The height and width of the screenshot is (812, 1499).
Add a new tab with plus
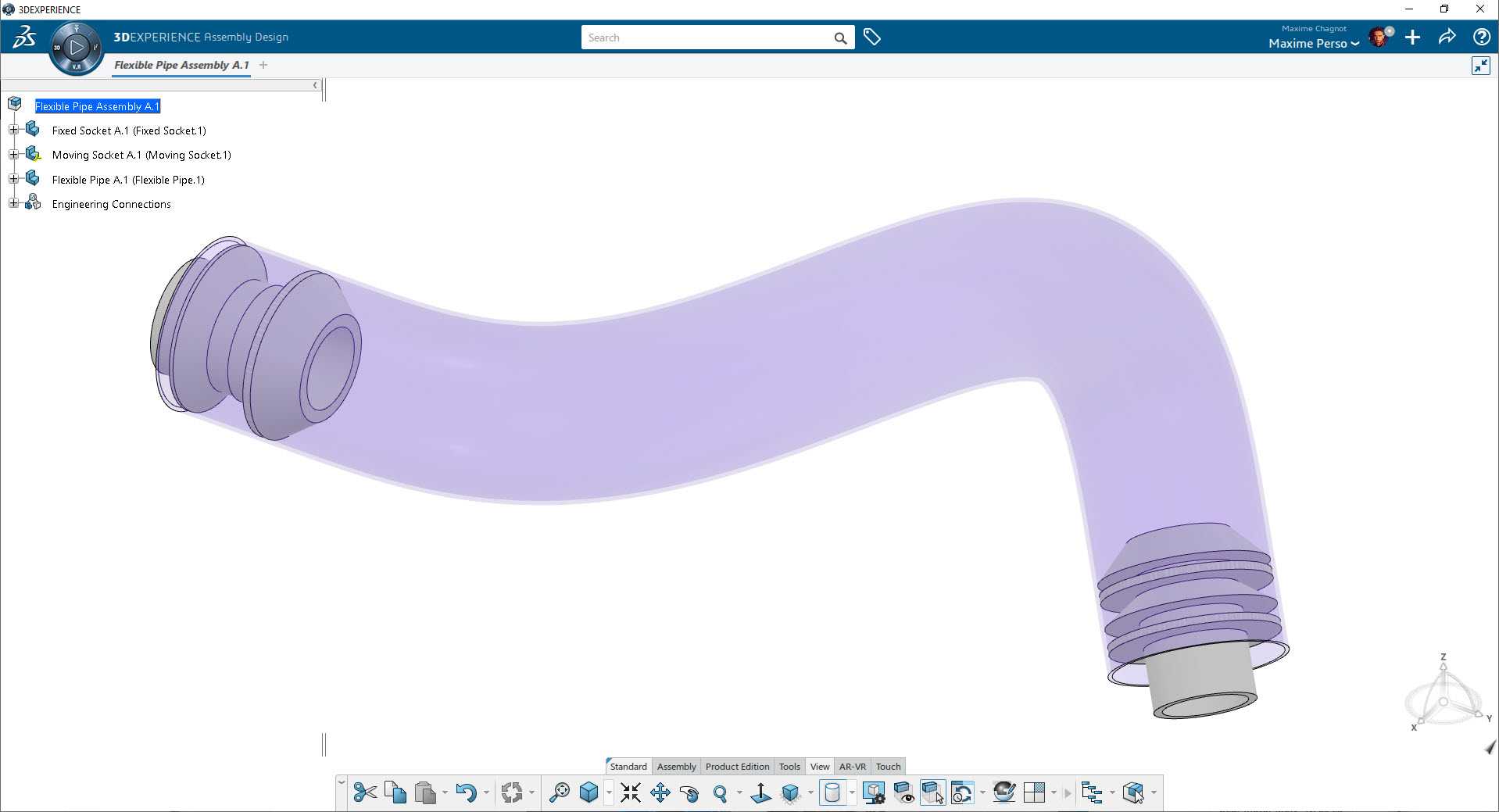(x=263, y=65)
